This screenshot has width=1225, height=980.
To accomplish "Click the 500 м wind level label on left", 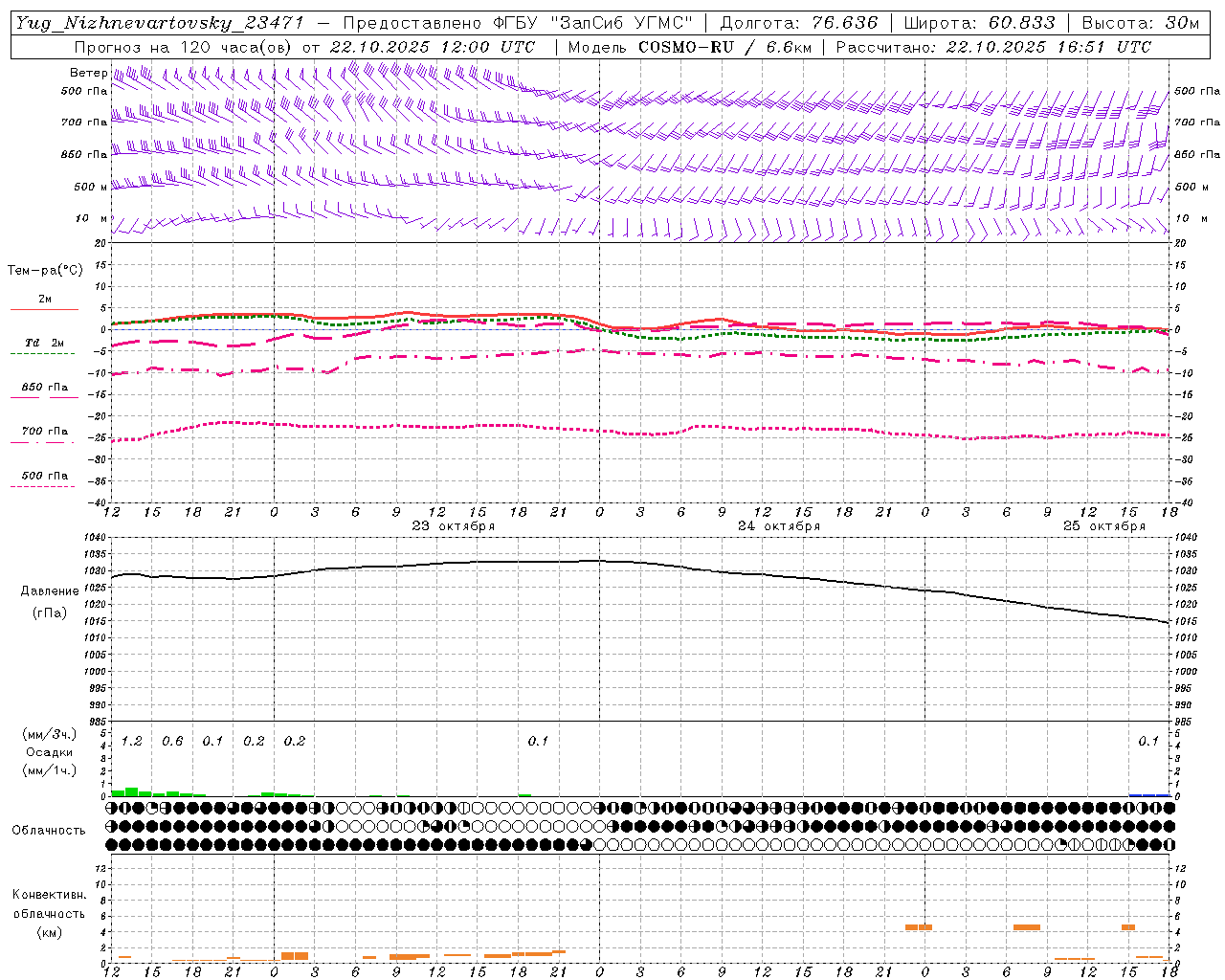I will [91, 187].
